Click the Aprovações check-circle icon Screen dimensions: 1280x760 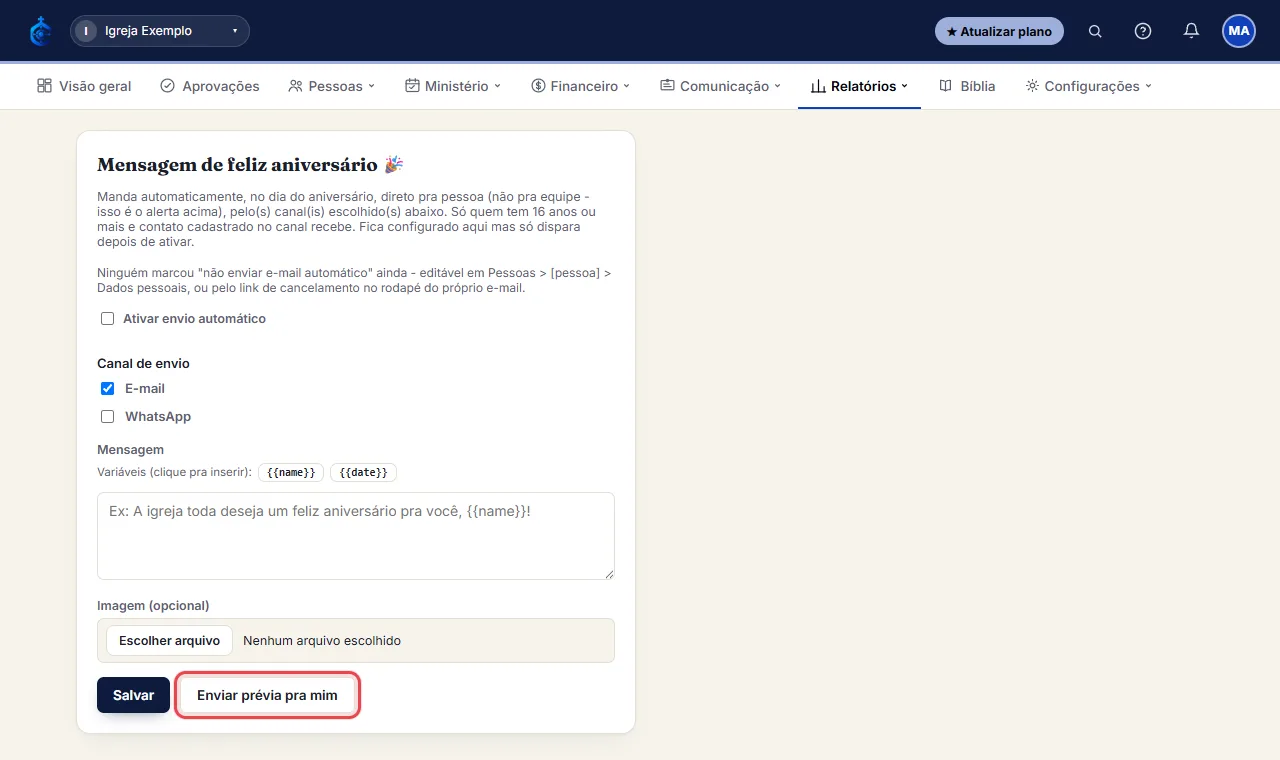(167, 86)
